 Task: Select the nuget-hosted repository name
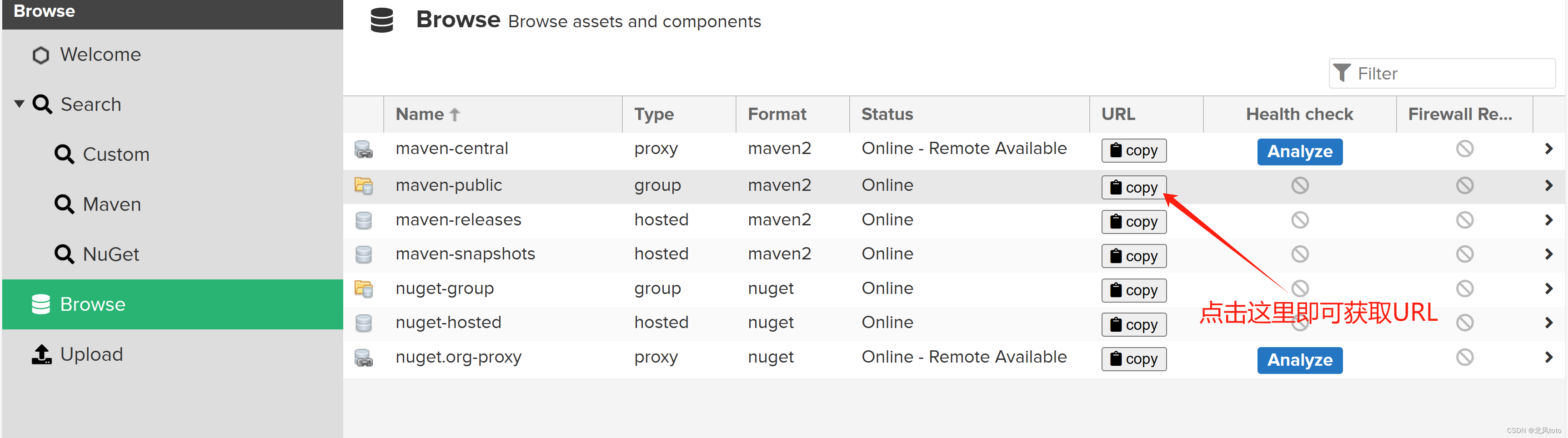(x=449, y=323)
